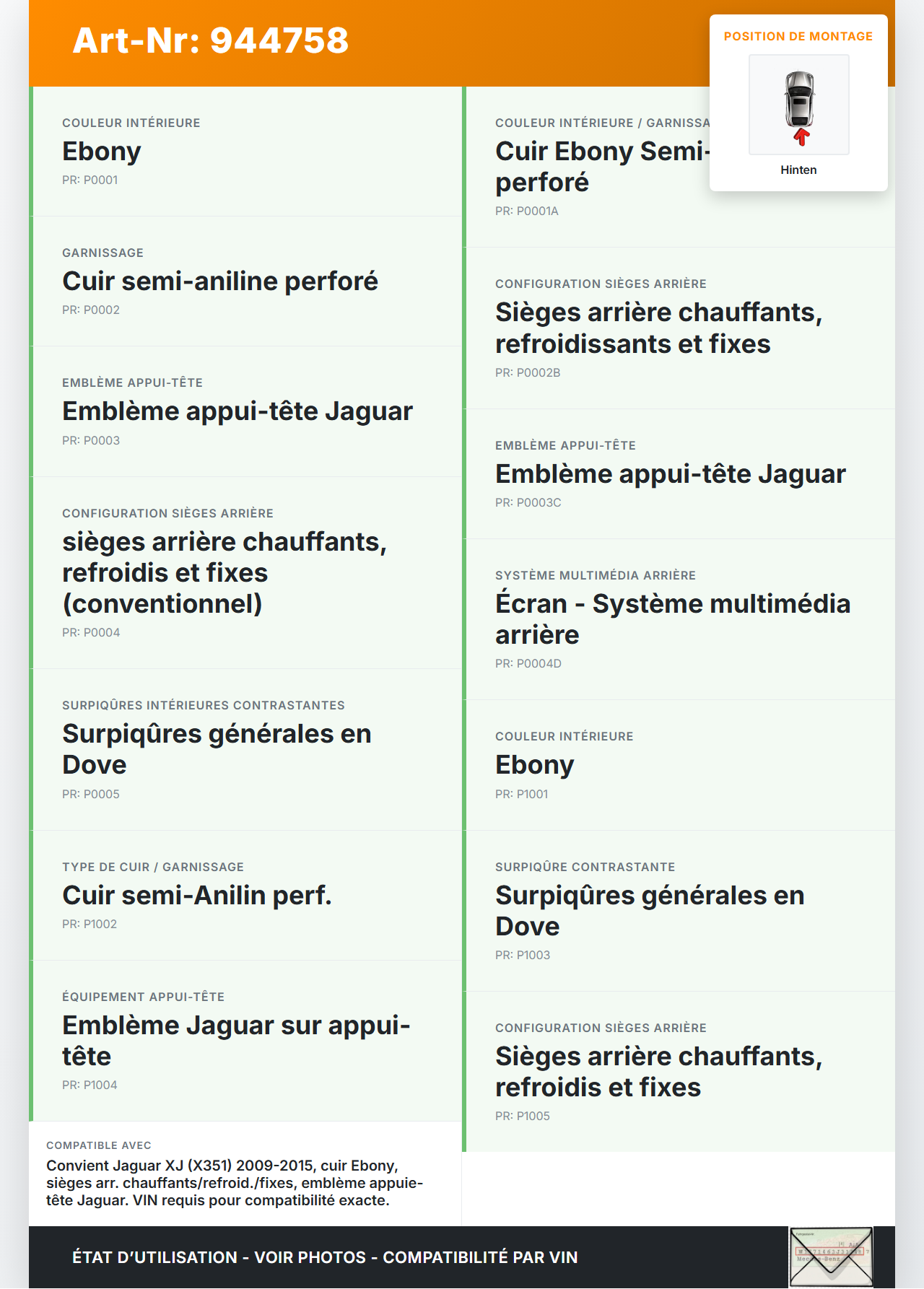Select Cuir semi-Anilin perf. entry
The width and height of the screenshot is (924, 1289).
(x=197, y=896)
